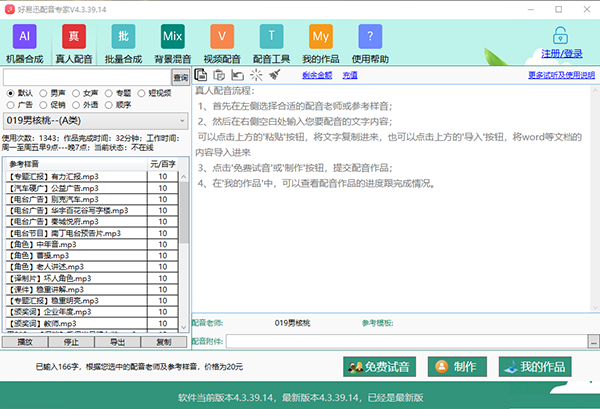Click the lock icon above 注册/登录
The image size is (600, 409).
pyautogui.click(x=560, y=36)
